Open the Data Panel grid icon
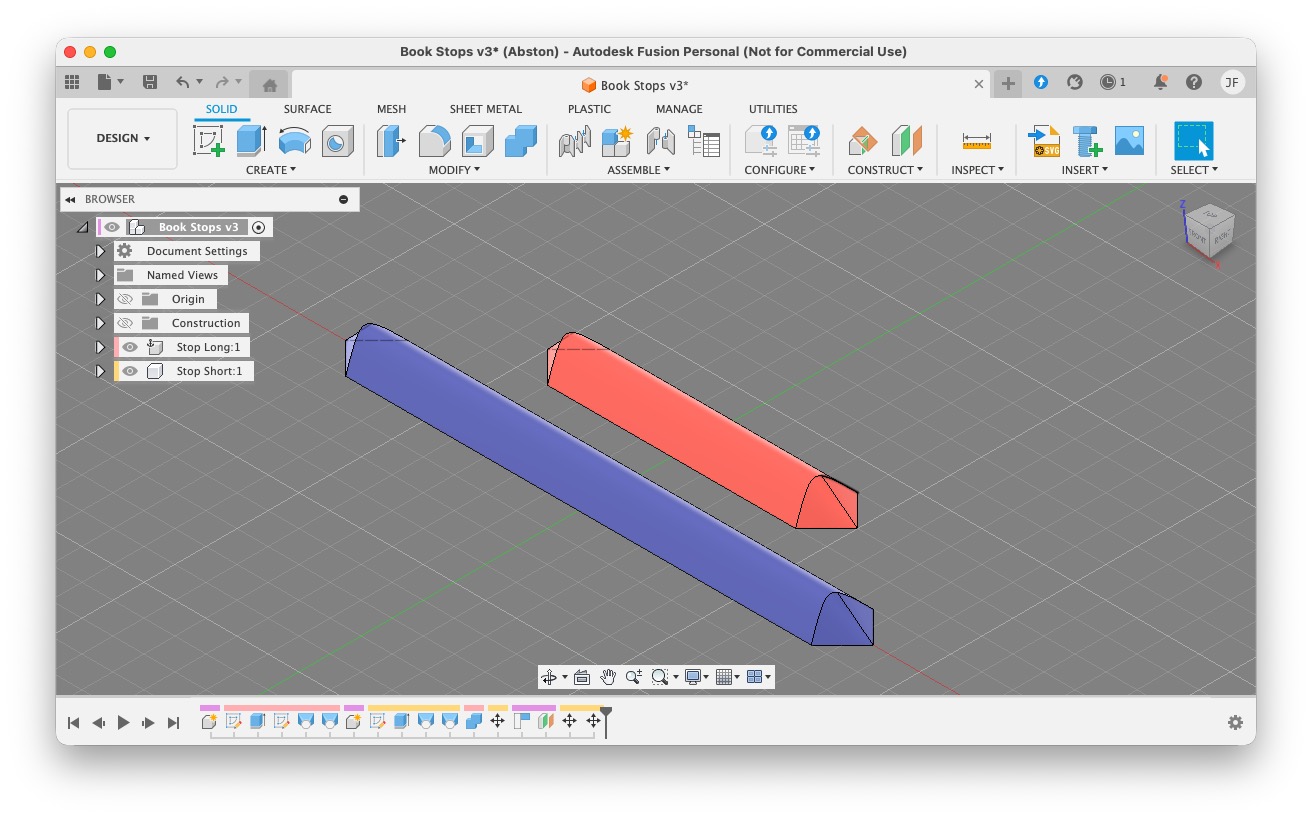 point(72,82)
